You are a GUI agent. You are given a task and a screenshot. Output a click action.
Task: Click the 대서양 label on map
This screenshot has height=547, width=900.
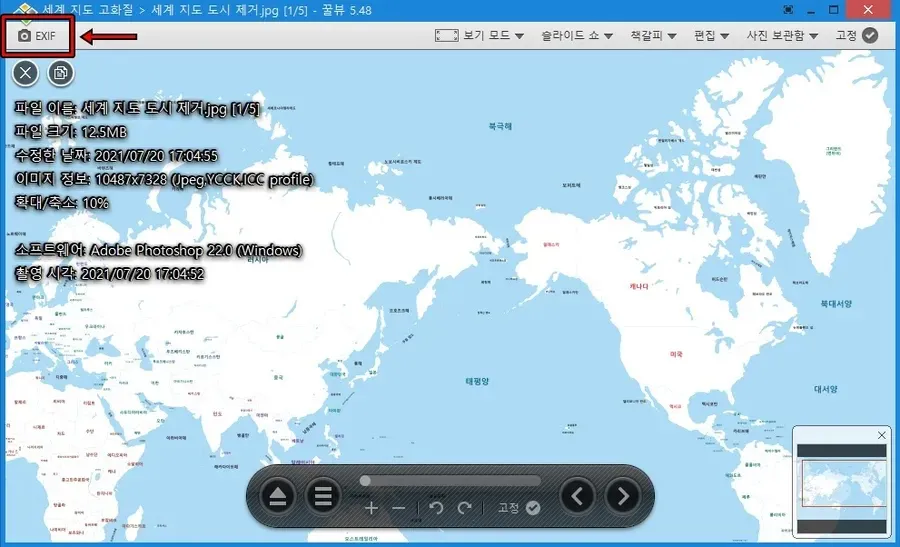pyautogui.click(x=825, y=389)
